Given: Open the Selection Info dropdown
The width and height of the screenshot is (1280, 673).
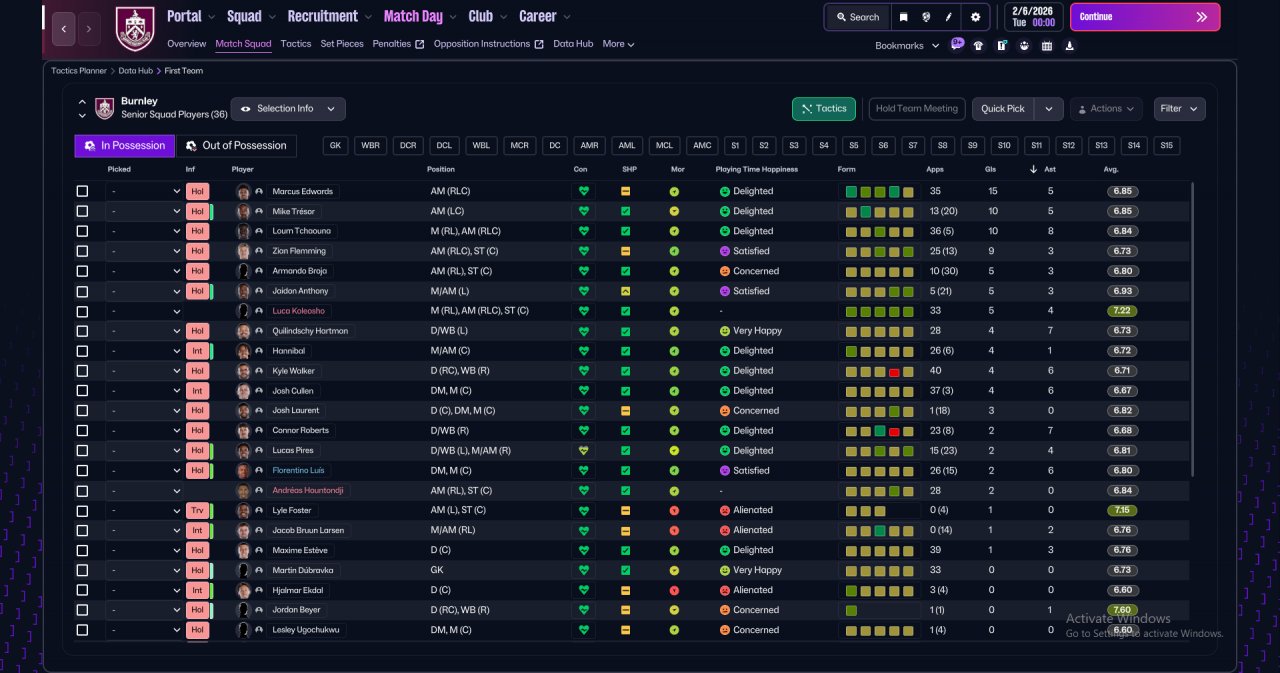Looking at the screenshot, I should pyautogui.click(x=288, y=109).
